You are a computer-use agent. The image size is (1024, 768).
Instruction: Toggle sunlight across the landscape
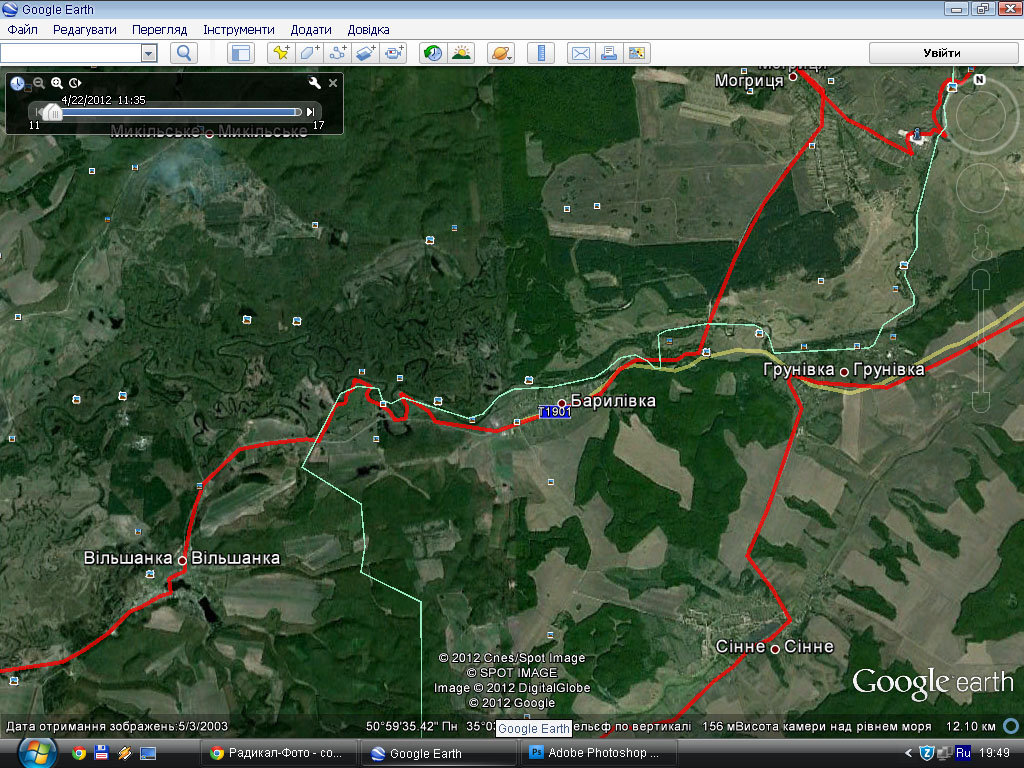click(x=461, y=53)
